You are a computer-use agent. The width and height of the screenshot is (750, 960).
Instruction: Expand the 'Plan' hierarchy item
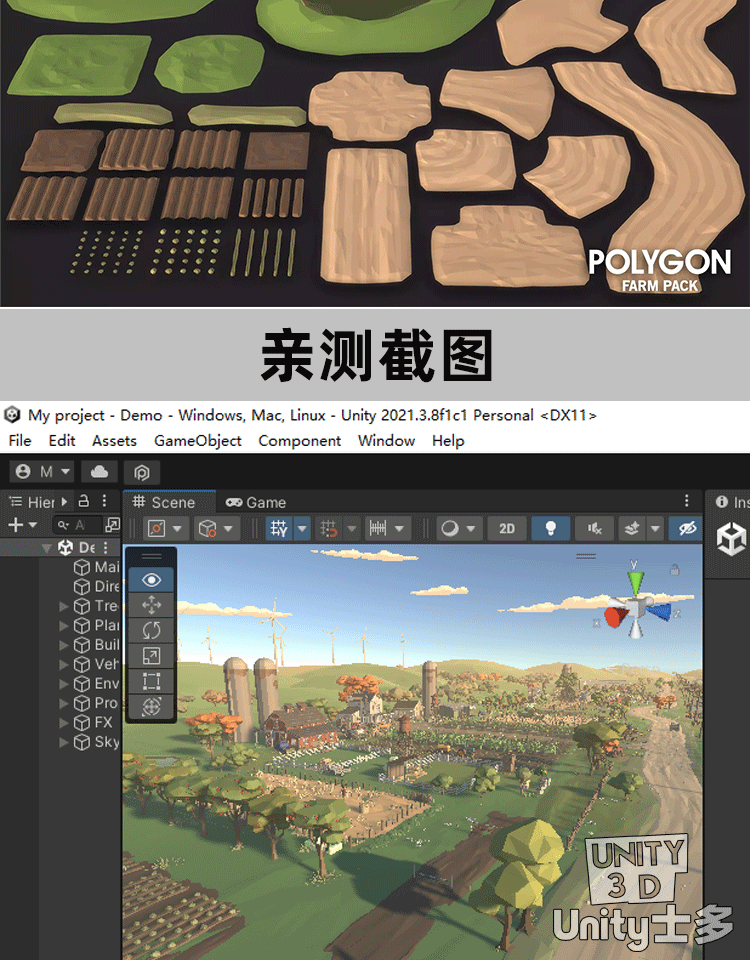pyautogui.click(x=63, y=626)
